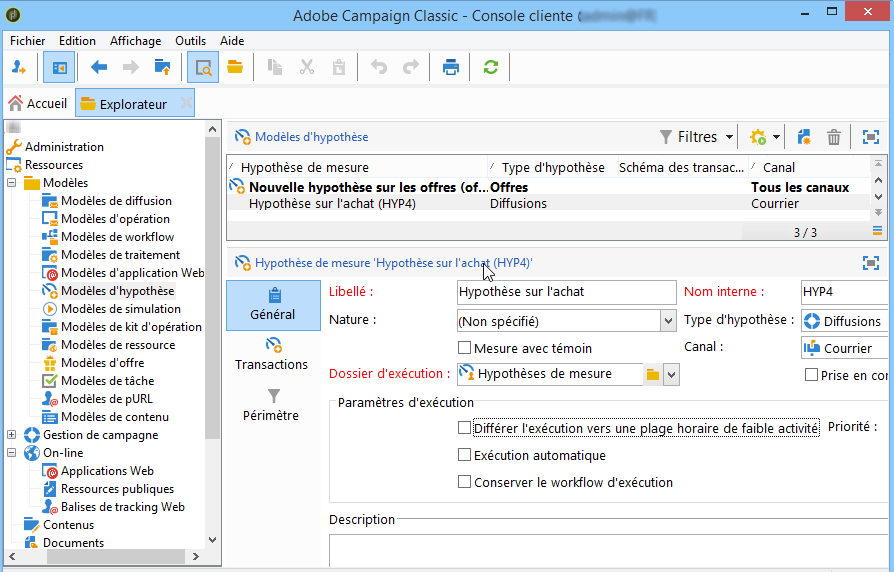Image resolution: width=894 pixels, height=572 pixels.
Task: Select Hypothèse sur l'achat (HYP4) row
Action: 547,204
